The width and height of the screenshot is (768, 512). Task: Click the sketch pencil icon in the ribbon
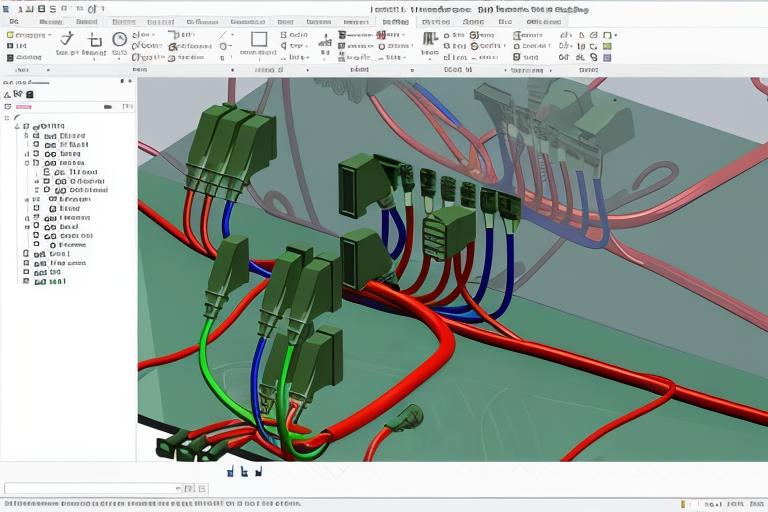pyautogui.click(x=66, y=40)
